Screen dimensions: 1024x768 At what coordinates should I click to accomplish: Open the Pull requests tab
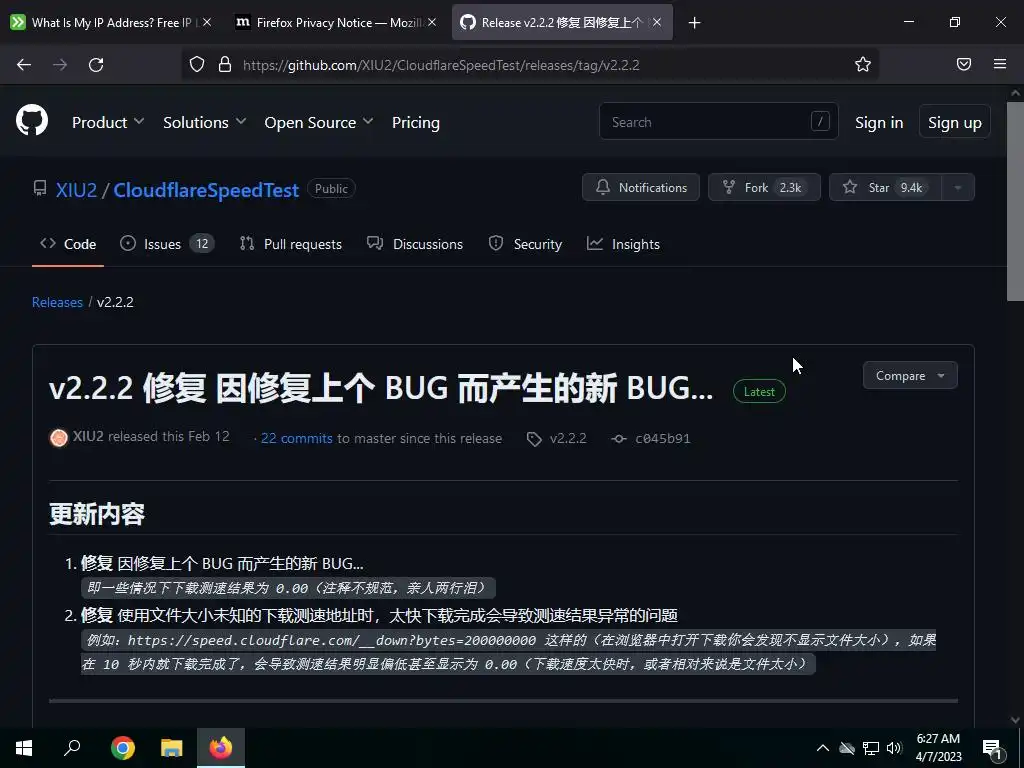291,244
